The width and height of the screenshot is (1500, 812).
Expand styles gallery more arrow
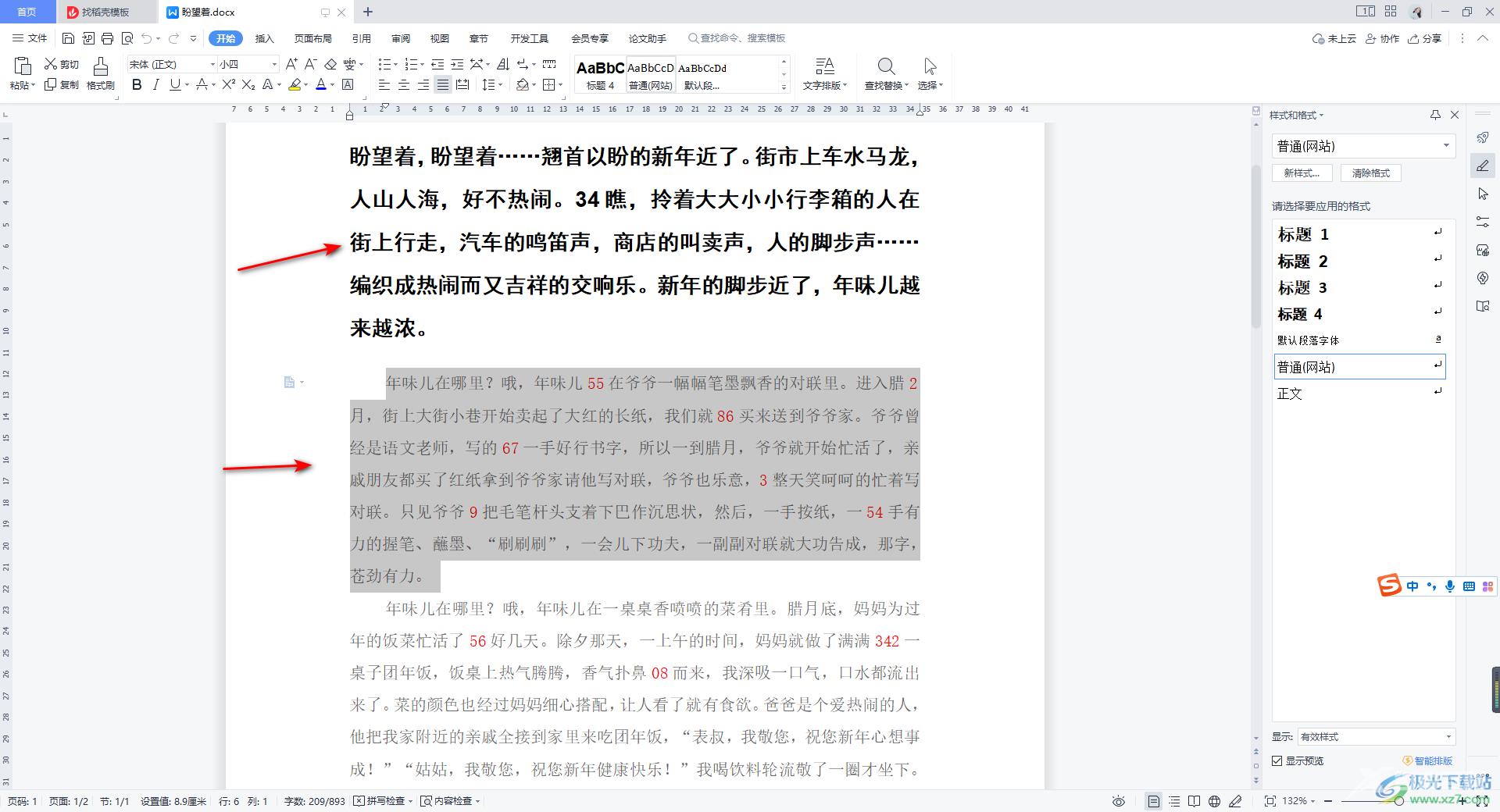click(x=784, y=86)
